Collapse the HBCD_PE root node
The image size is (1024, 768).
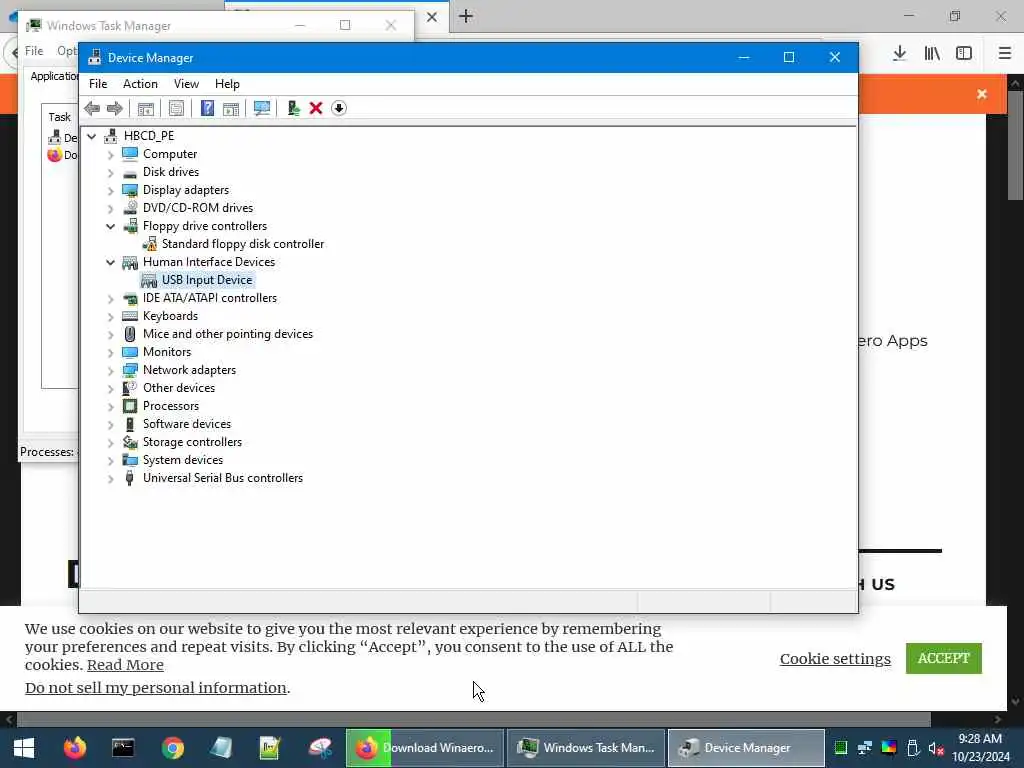click(92, 136)
